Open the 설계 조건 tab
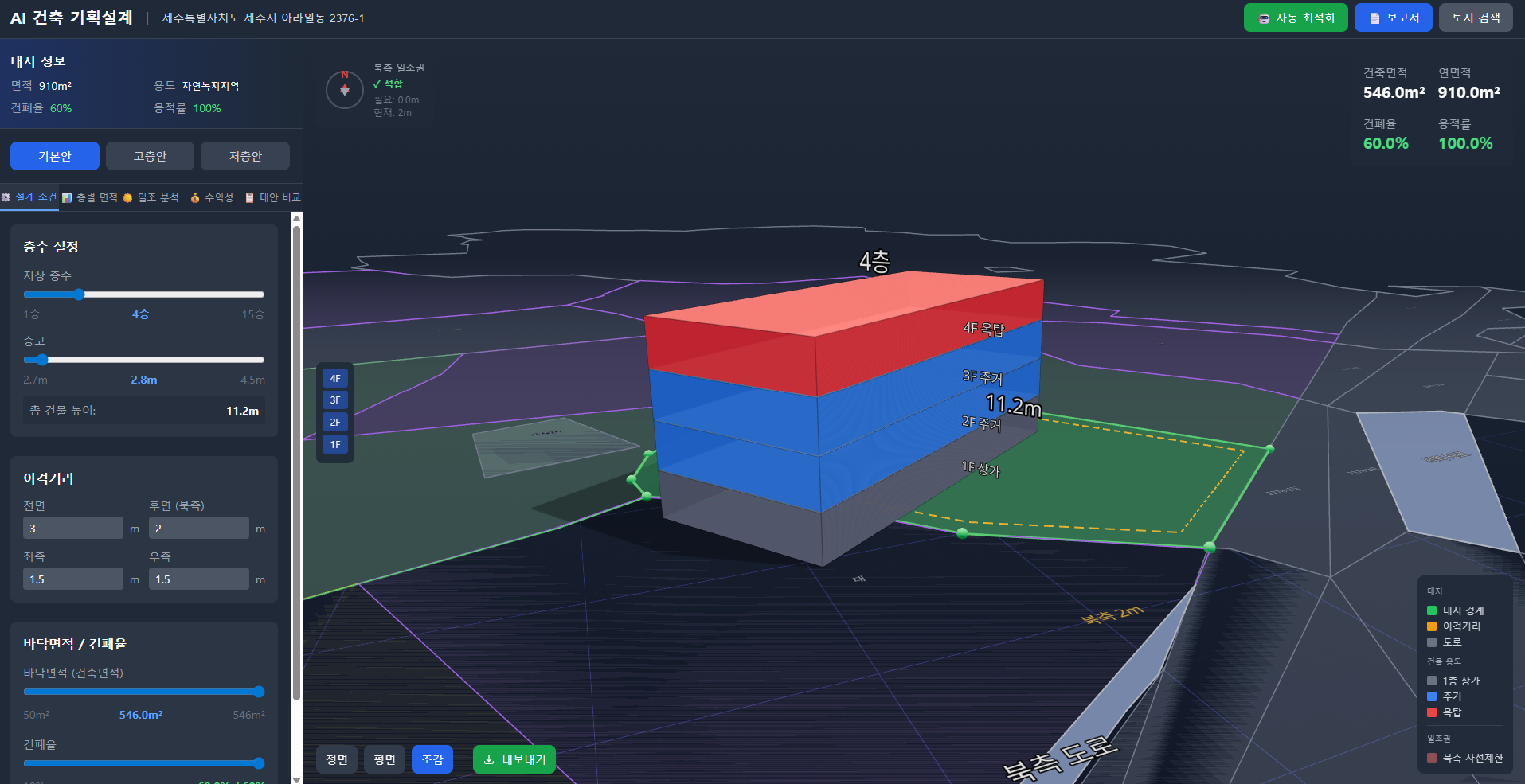The height and width of the screenshot is (784, 1525). [x=29, y=197]
